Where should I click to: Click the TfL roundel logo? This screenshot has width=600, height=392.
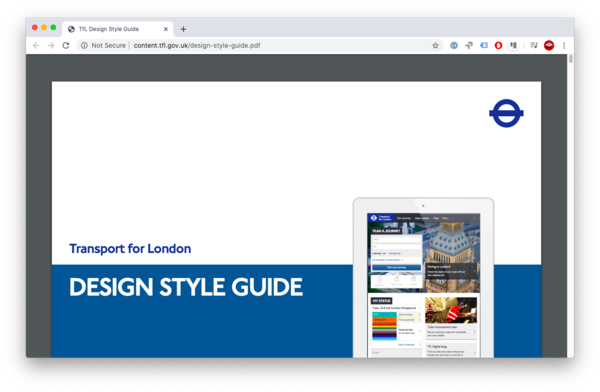click(x=506, y=113)
